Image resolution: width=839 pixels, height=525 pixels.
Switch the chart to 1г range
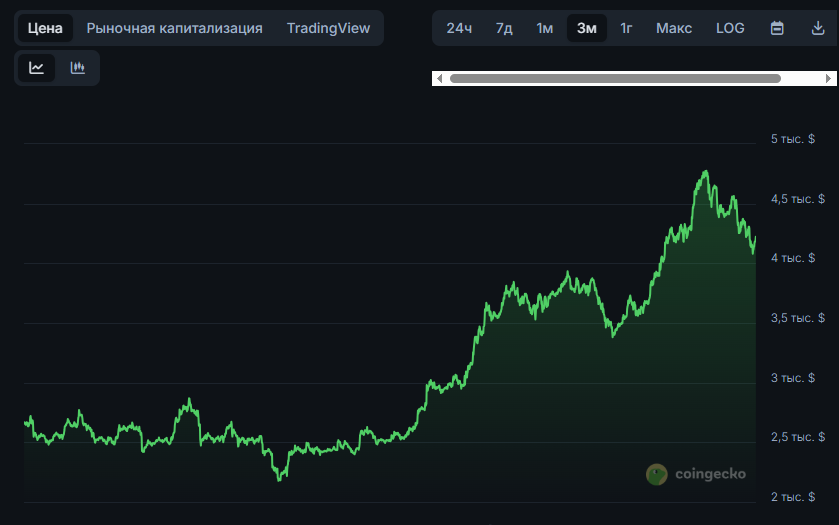pyautogui.click(x=626, y=28)
